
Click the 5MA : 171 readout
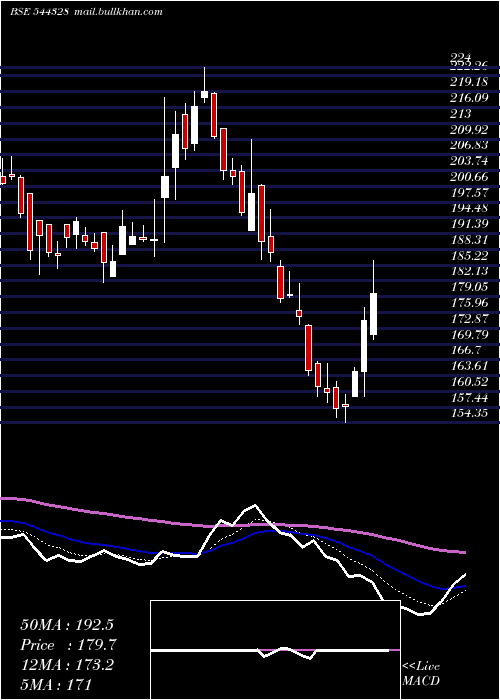(x=56, y=684)
